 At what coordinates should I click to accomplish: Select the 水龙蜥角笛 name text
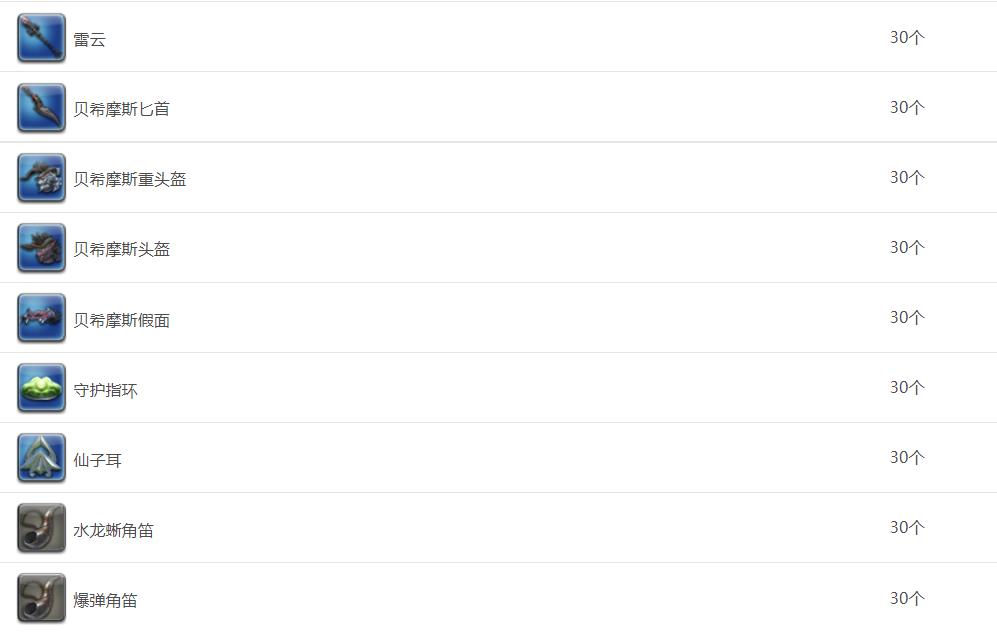[113, 530]
